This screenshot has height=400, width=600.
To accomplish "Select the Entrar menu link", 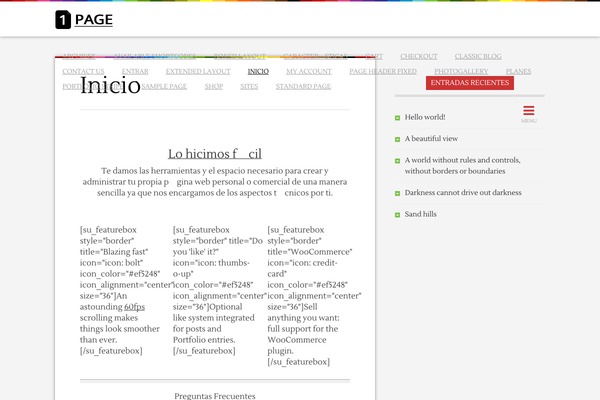I will coord(135,71).
